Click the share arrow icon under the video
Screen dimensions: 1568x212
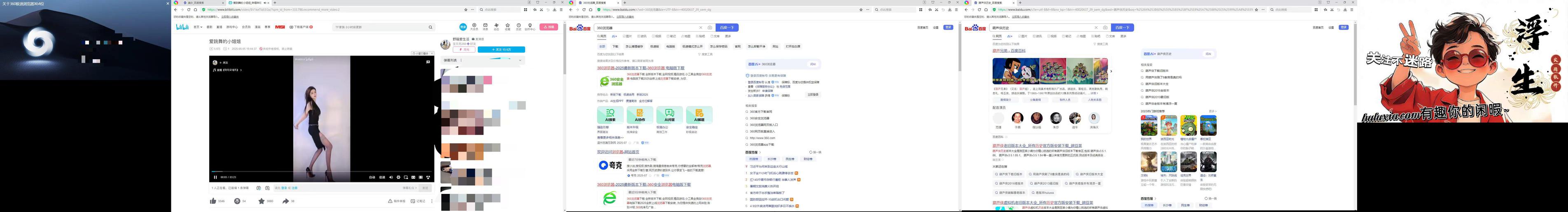pos(285,201)
